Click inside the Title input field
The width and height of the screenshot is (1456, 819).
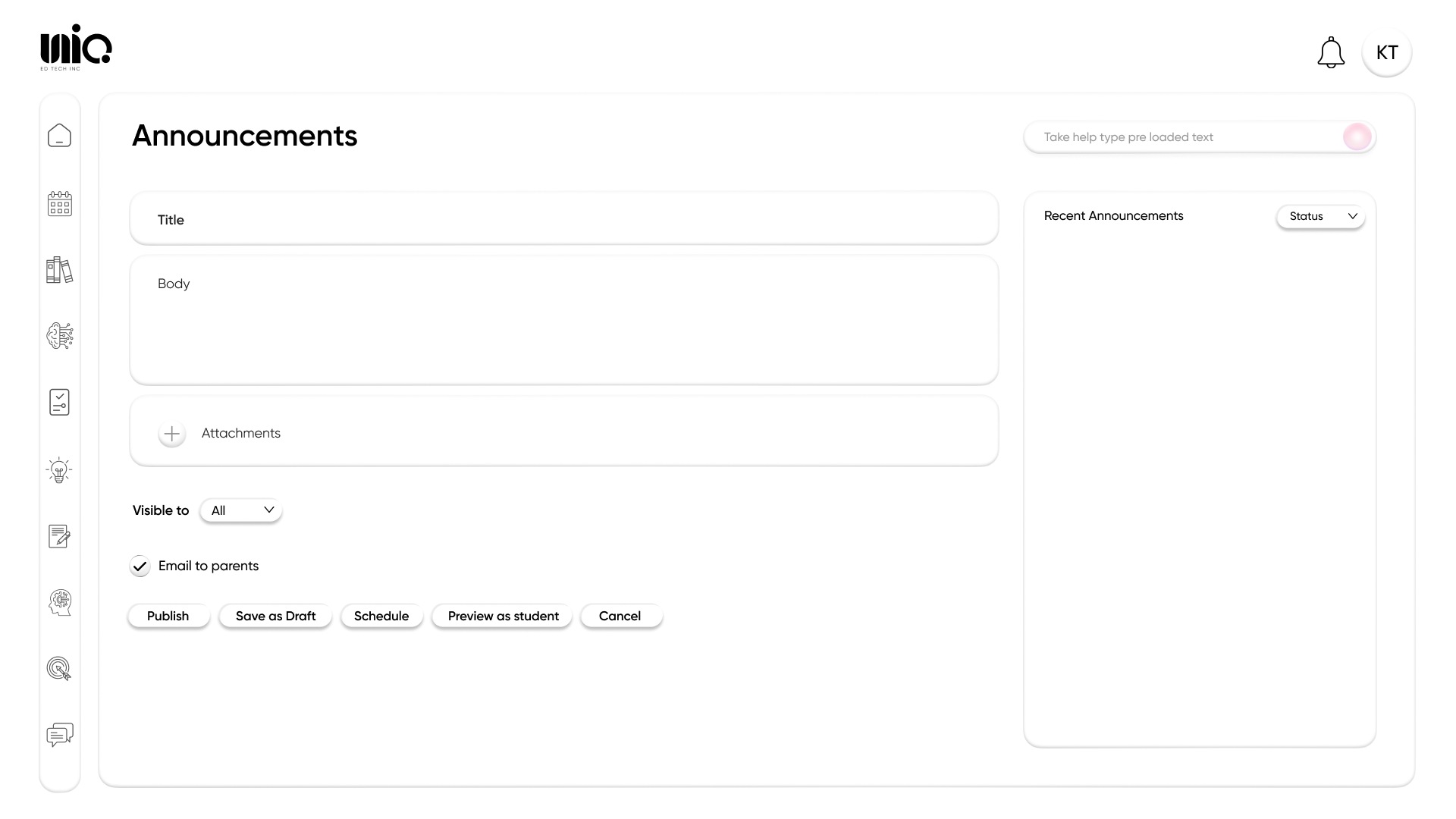pyautogui.click(x=563, y=219)
